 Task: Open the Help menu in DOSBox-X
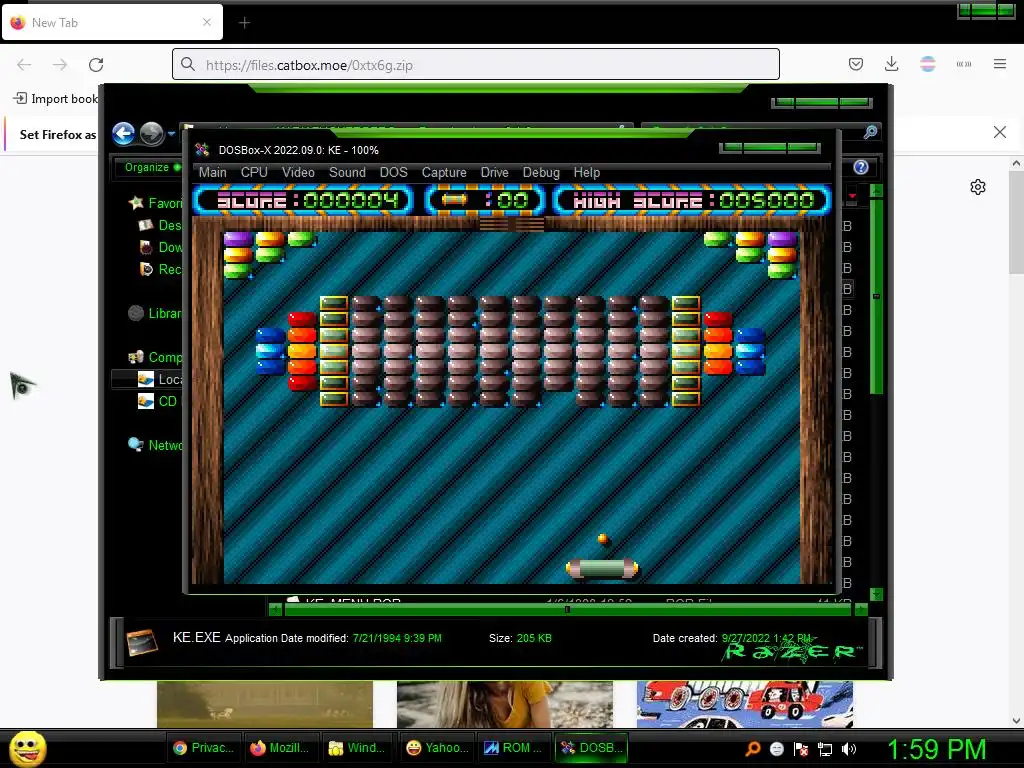click(x=586, y=172)
